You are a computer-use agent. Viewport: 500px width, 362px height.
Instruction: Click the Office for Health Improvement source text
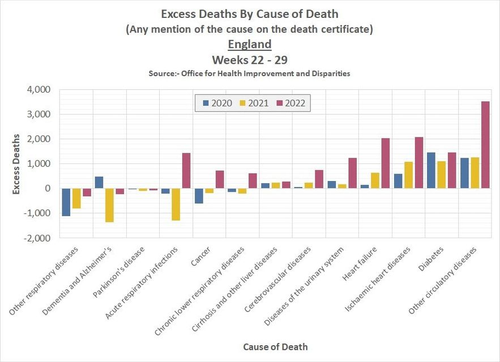249,73
